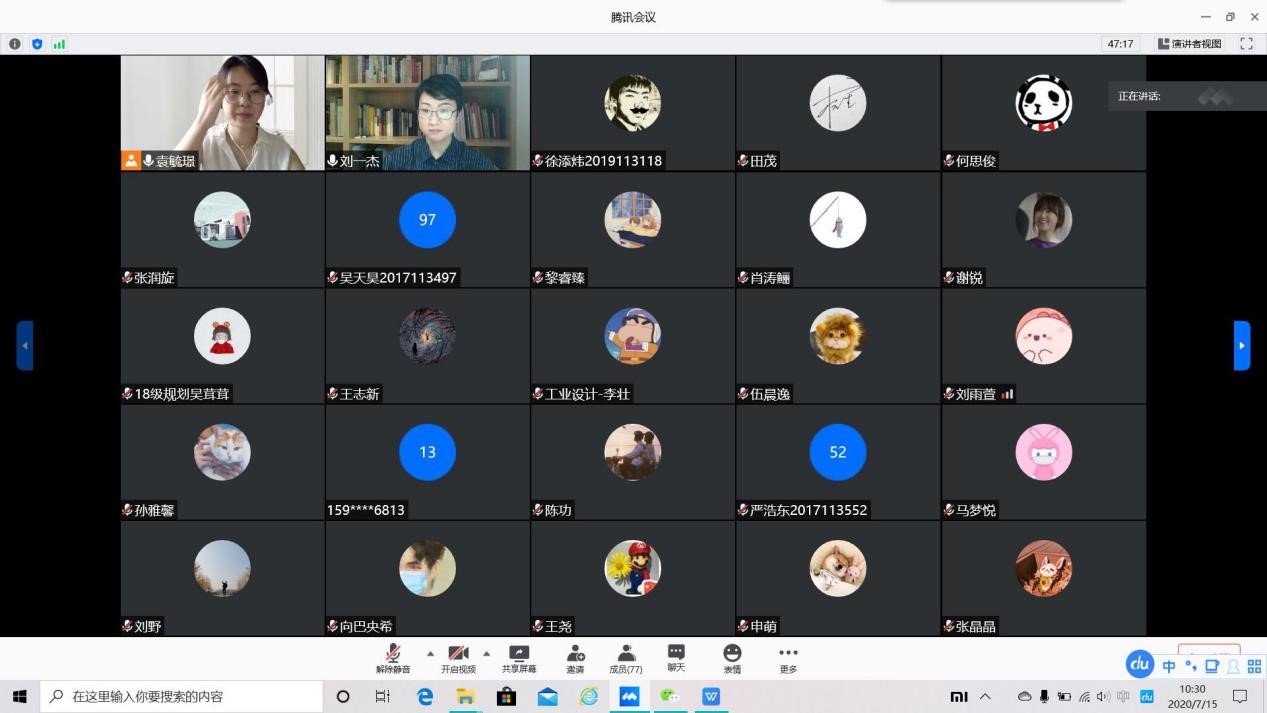
Task: Open the 邀请 (Invite) icon
Action: [x=575, y=657]
